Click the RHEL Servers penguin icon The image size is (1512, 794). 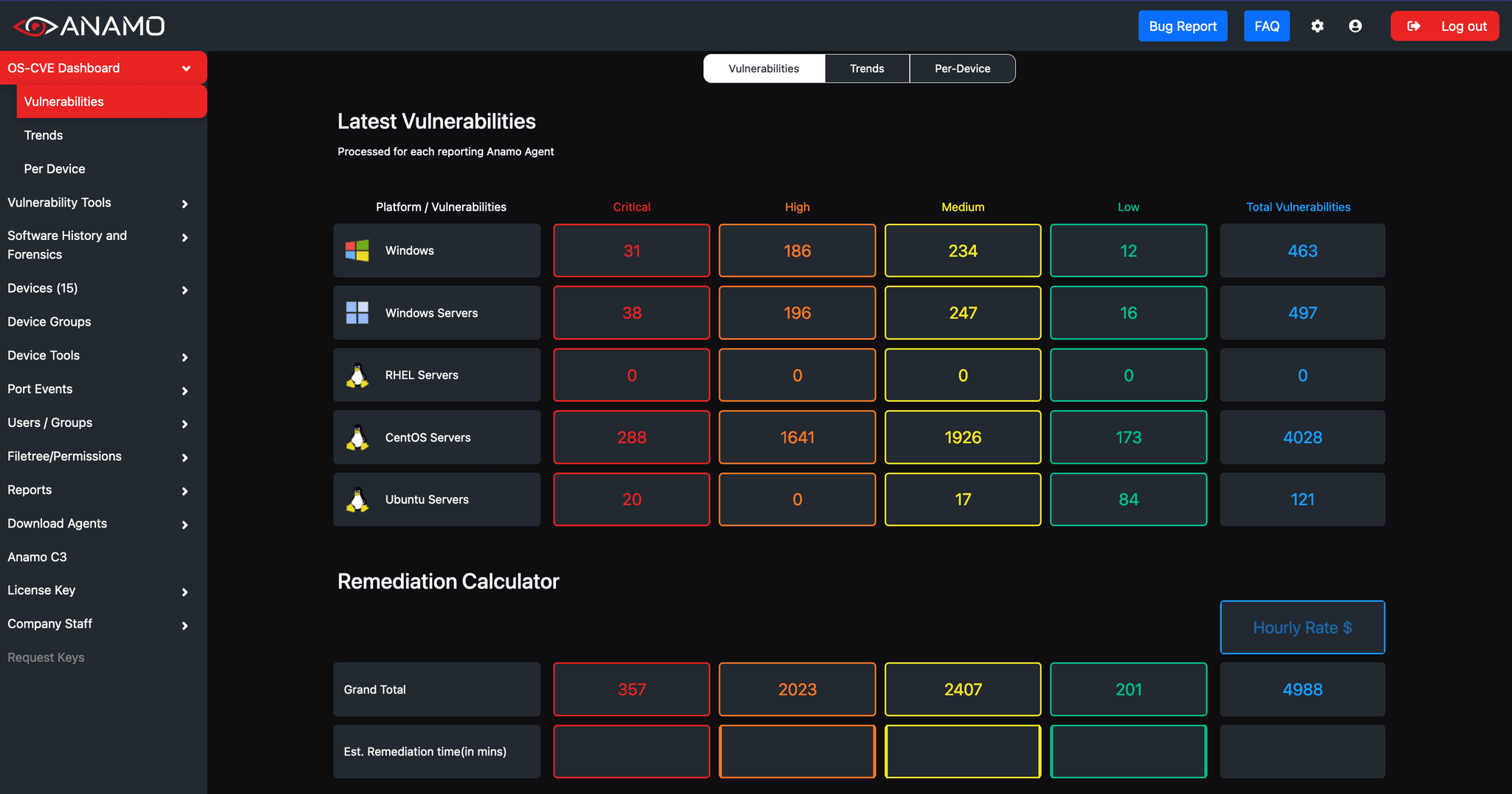[357, 375]
